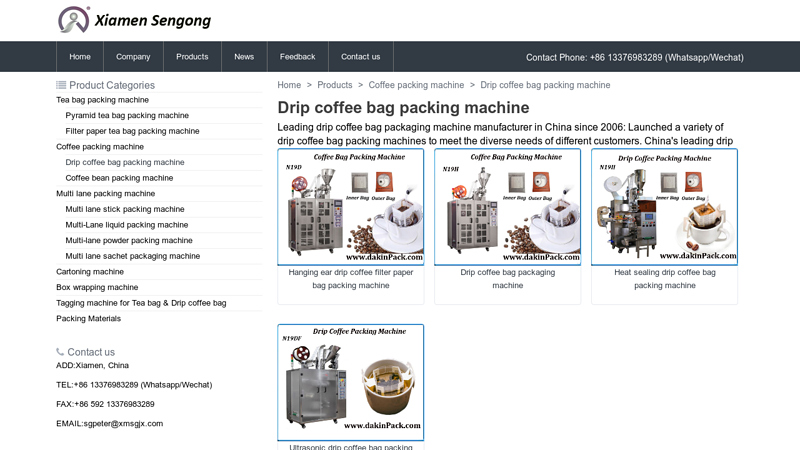The image size is (800, 450).
Task: Go to Products in the breadcrumb
Action: coord(335,85)
